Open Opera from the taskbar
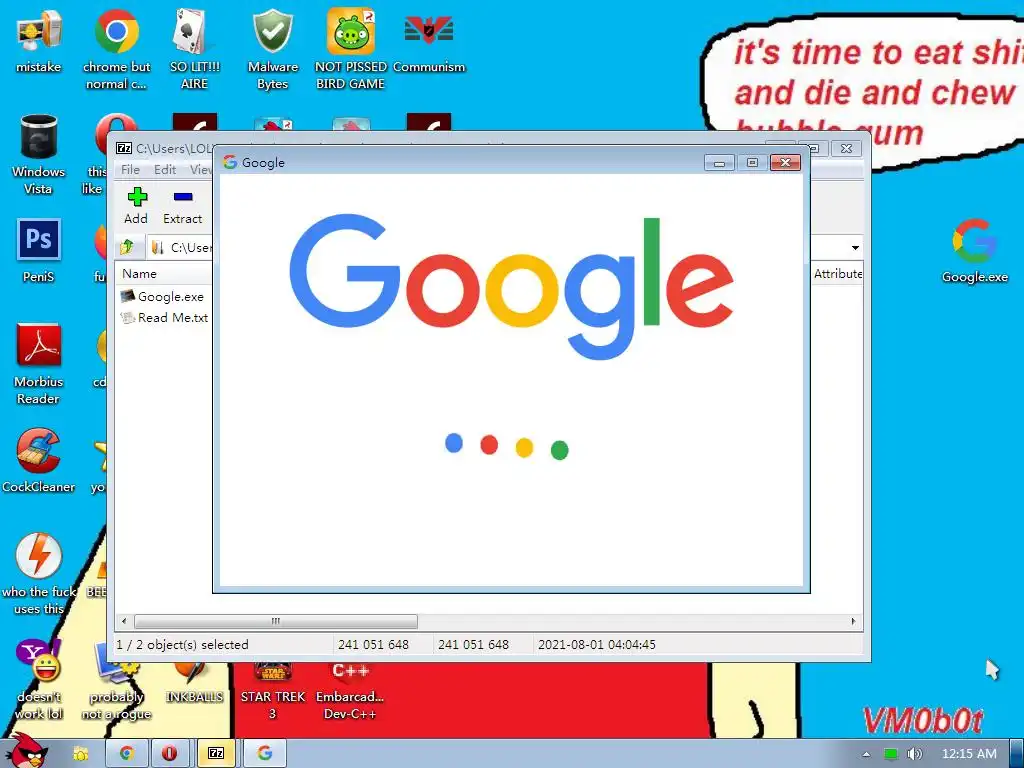 169,753
